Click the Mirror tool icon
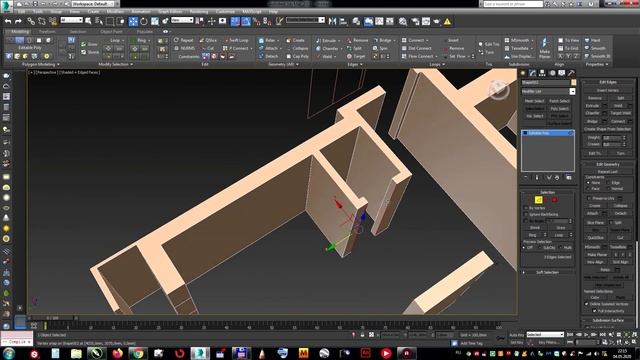Screen dimensions: 640x360 pyautogui.click(x=332, y=21)
